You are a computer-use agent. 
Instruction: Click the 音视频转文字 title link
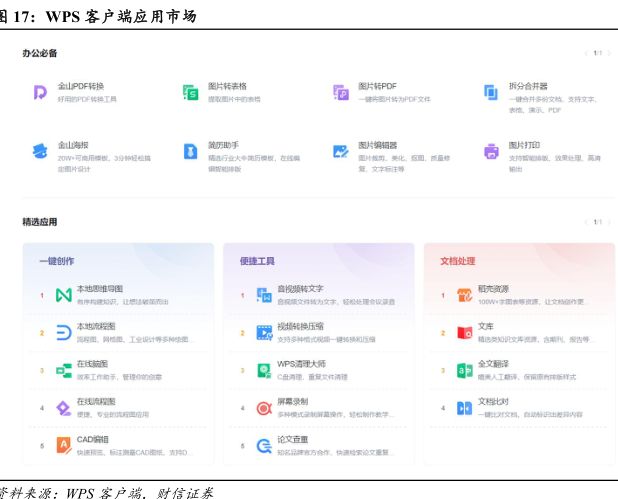click(x=300, y=289)
